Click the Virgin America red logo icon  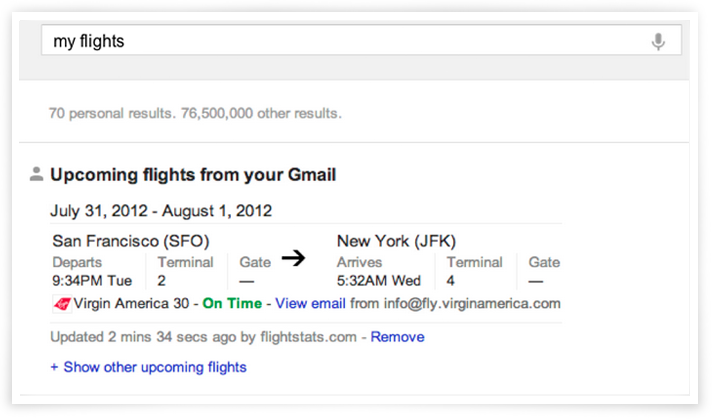(61, 303)
